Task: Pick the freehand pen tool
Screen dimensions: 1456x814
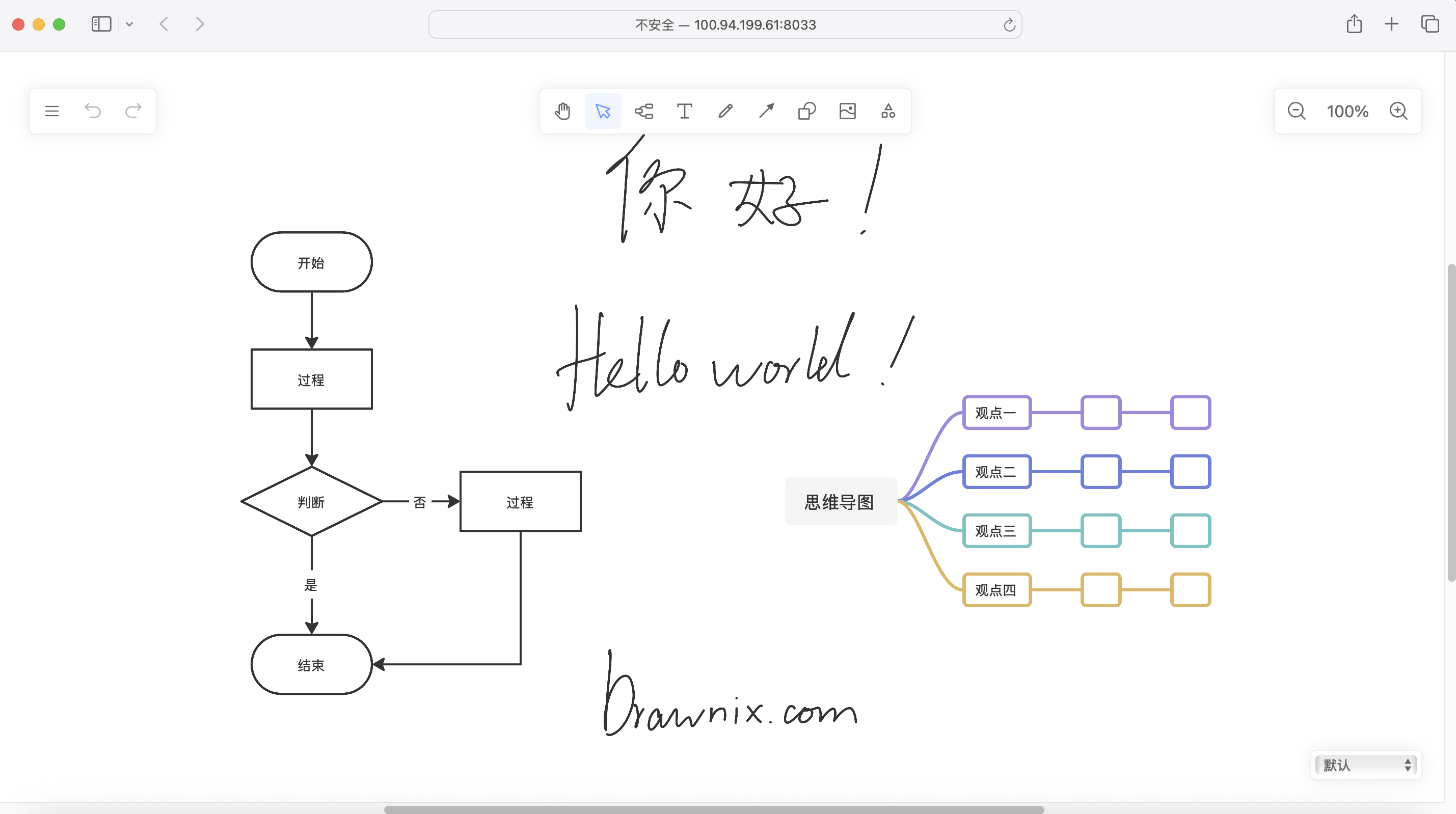Action: [725, 111]
